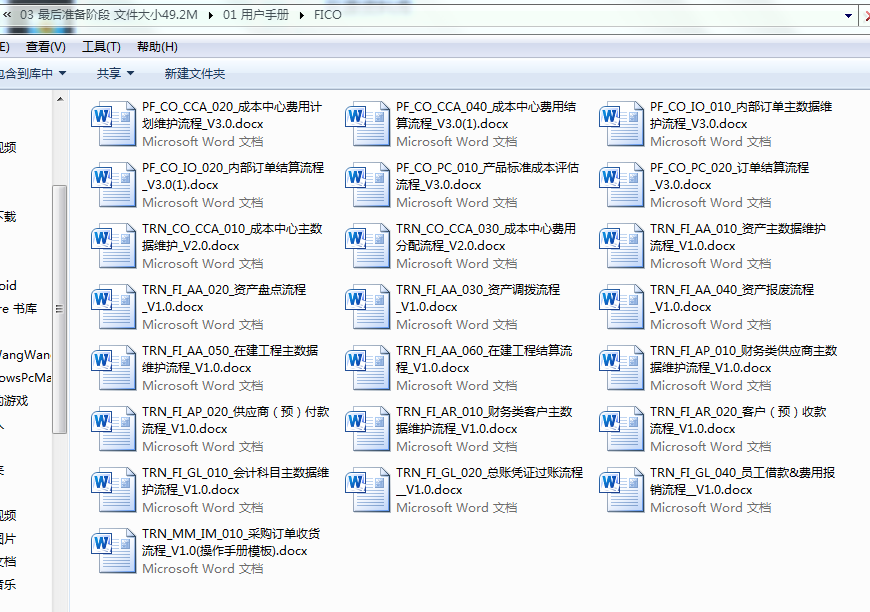Open PF_CO_CCA_020 成本中心费用计划维护流程 Word icon

(113, 123)
